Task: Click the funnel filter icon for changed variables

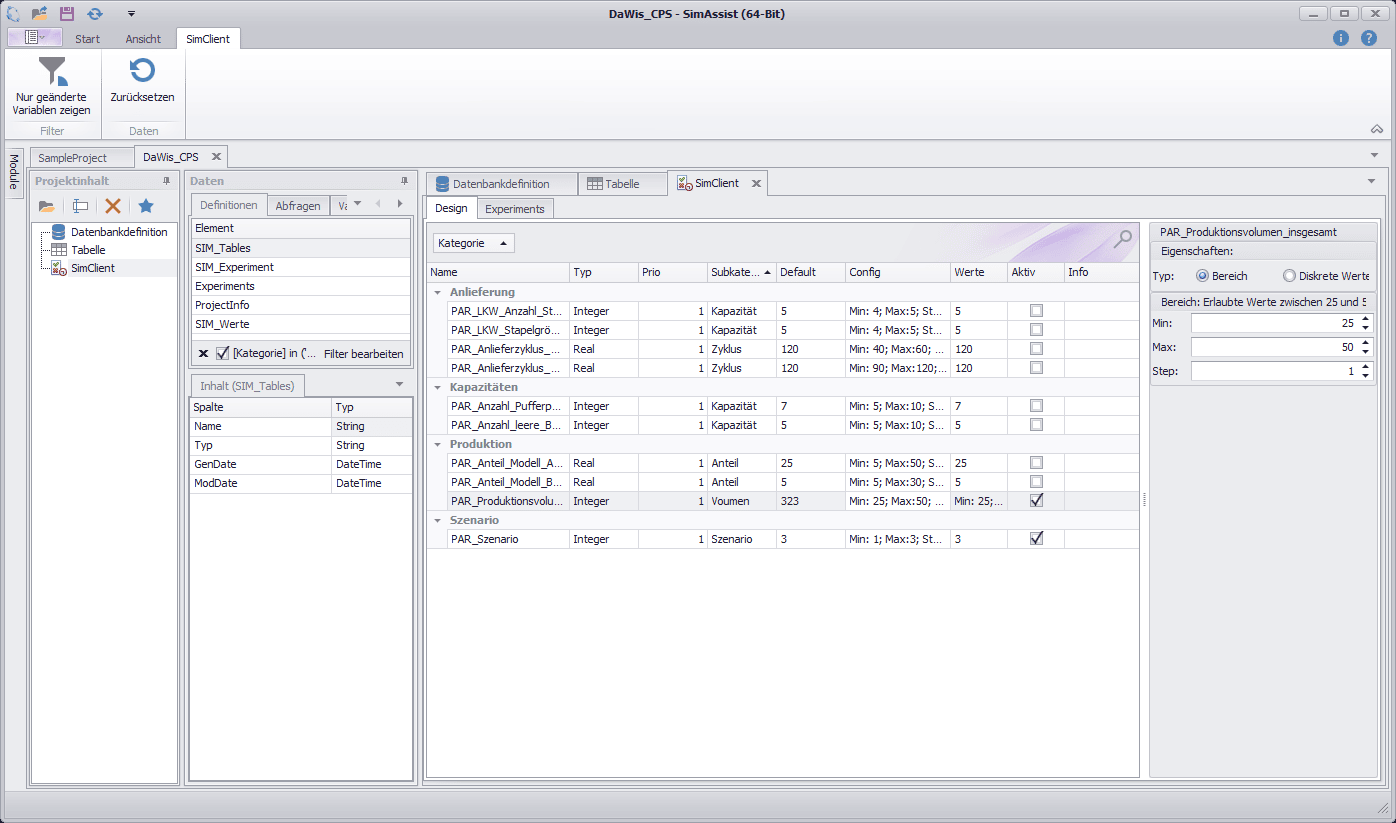Action: click(52, 71)
